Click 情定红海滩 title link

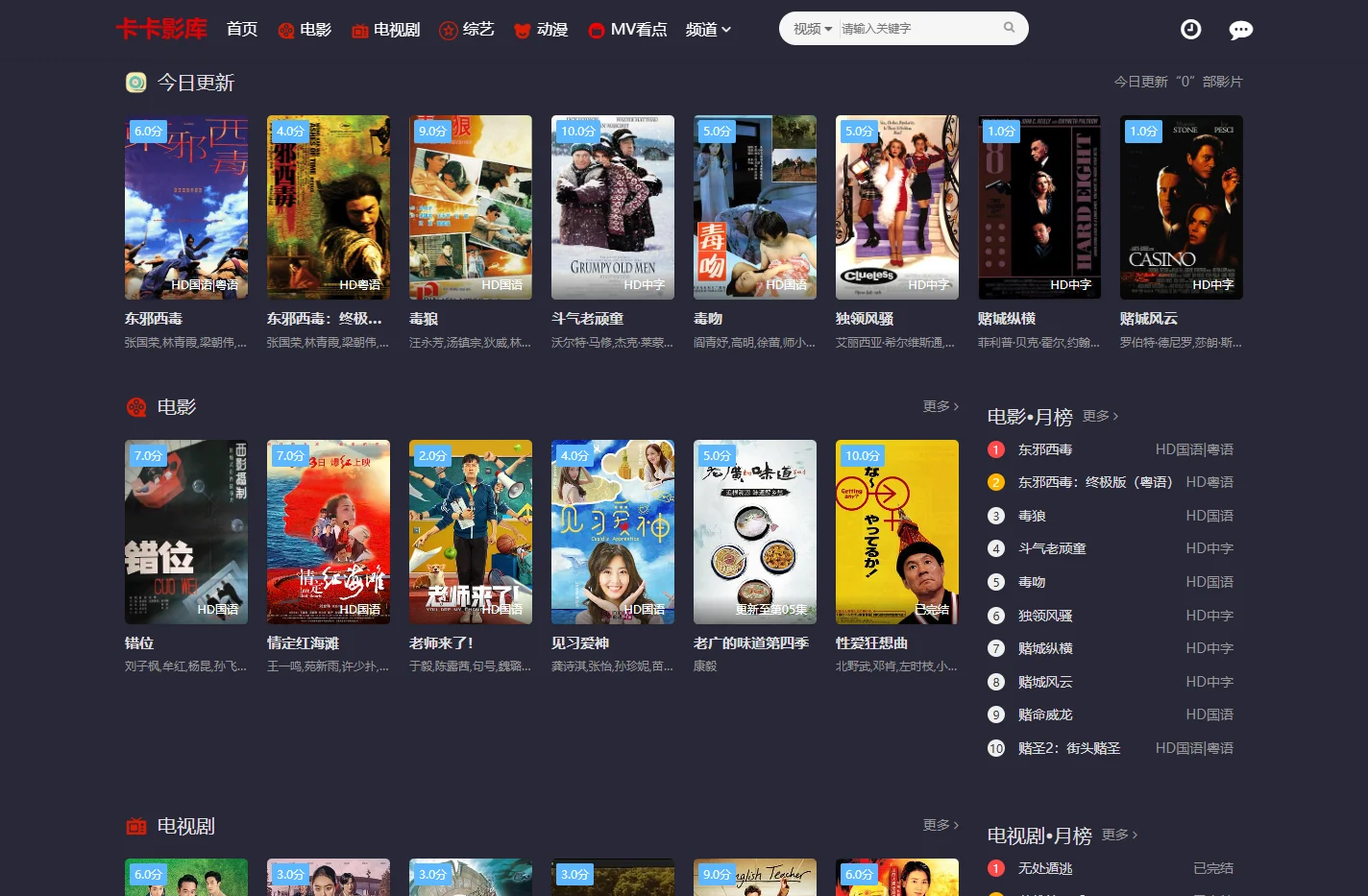(x=304, y=642)
